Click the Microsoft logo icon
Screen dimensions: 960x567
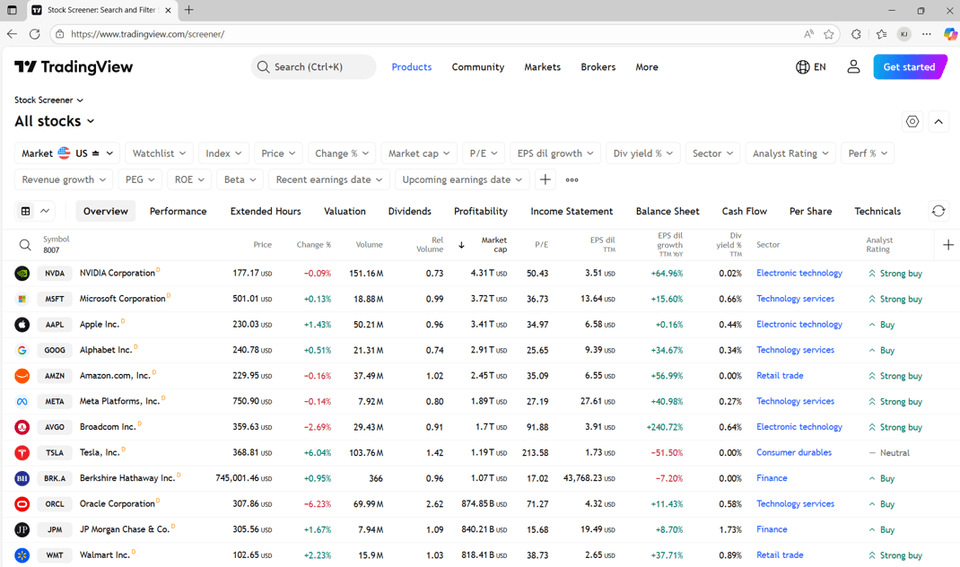point(22,299)
